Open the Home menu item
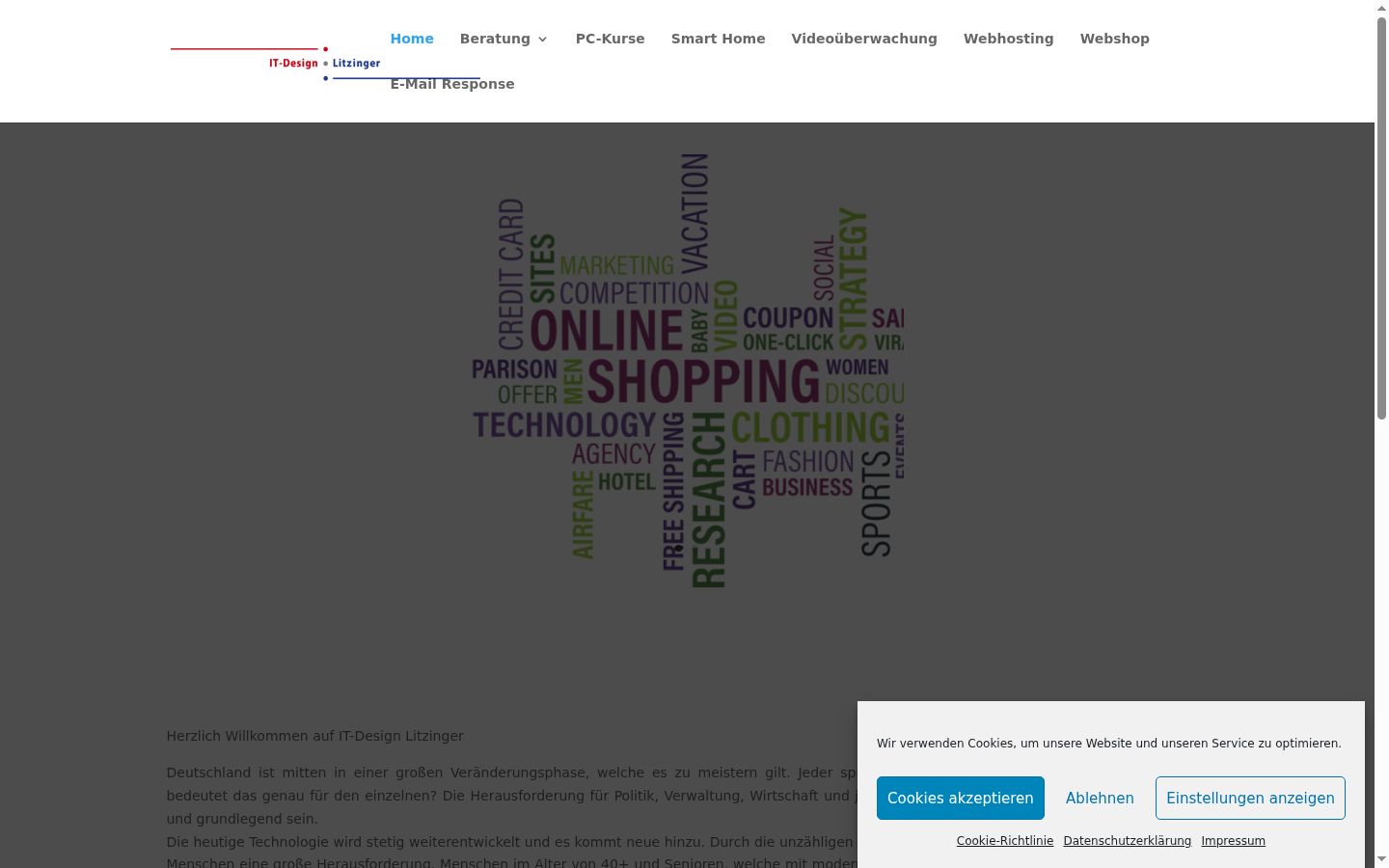1389x868 pixels. [412, 39]
